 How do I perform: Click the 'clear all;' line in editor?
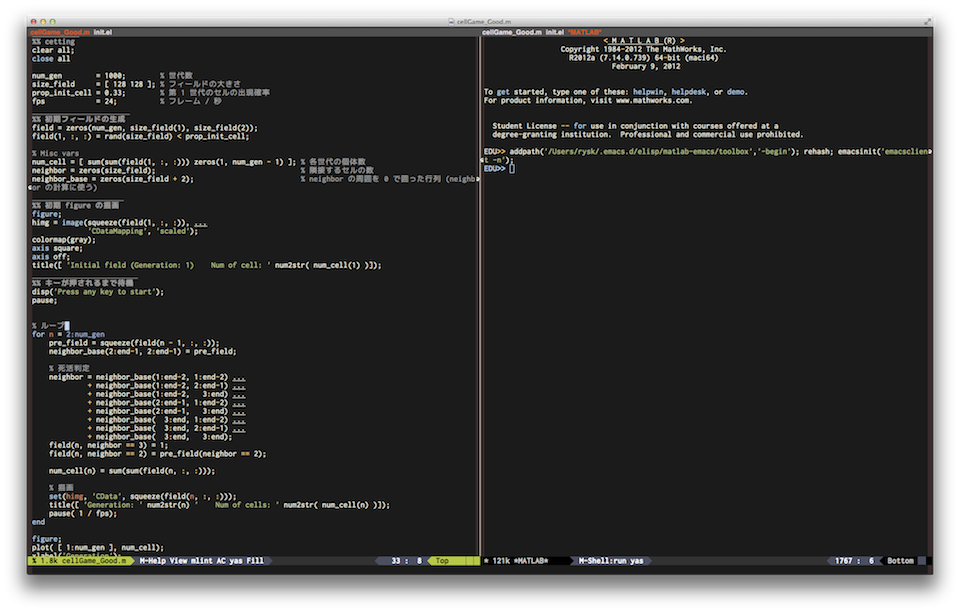click(53, 50)
